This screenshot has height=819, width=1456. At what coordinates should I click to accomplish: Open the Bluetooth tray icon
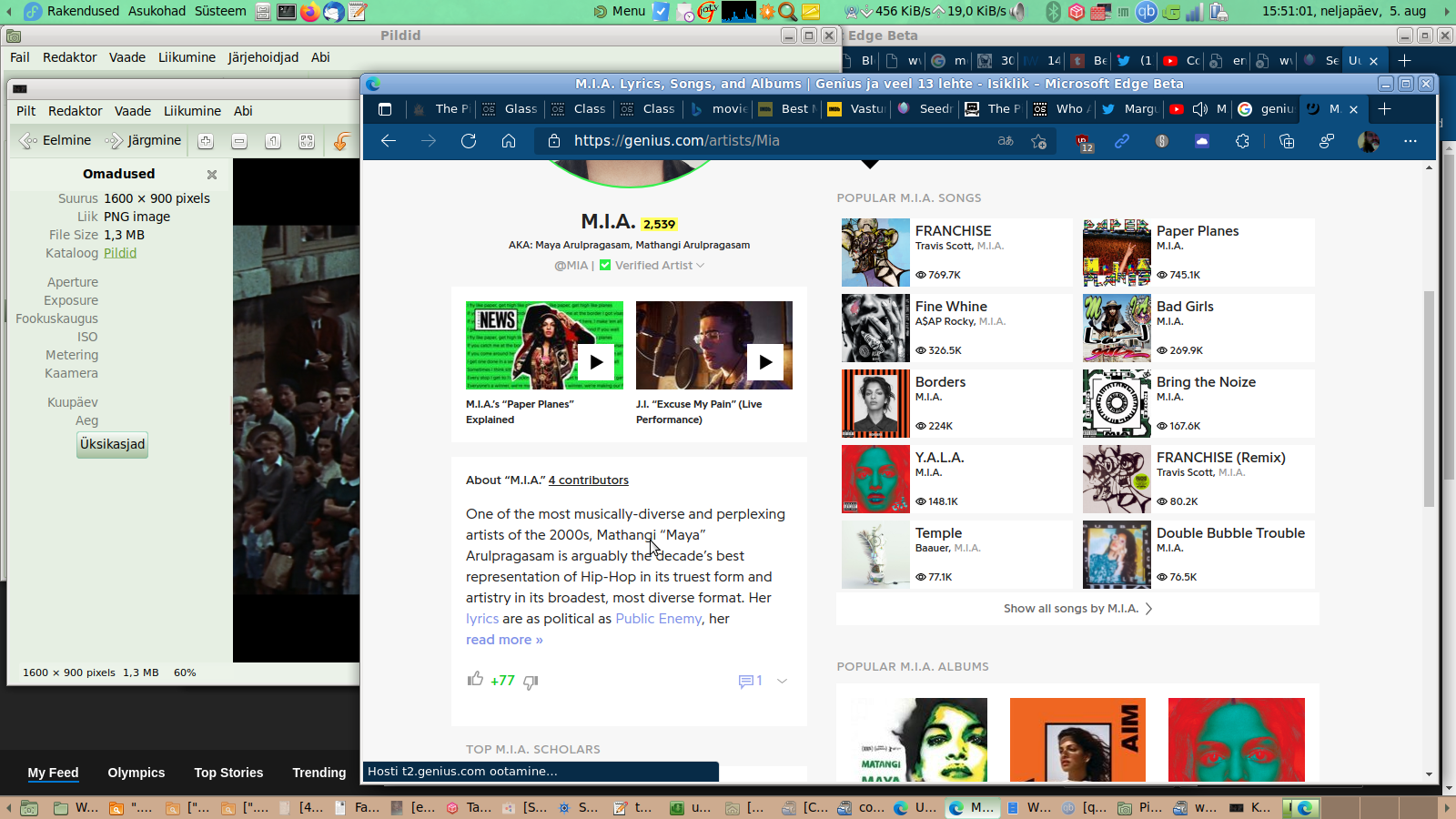[x=1054, y=12]
